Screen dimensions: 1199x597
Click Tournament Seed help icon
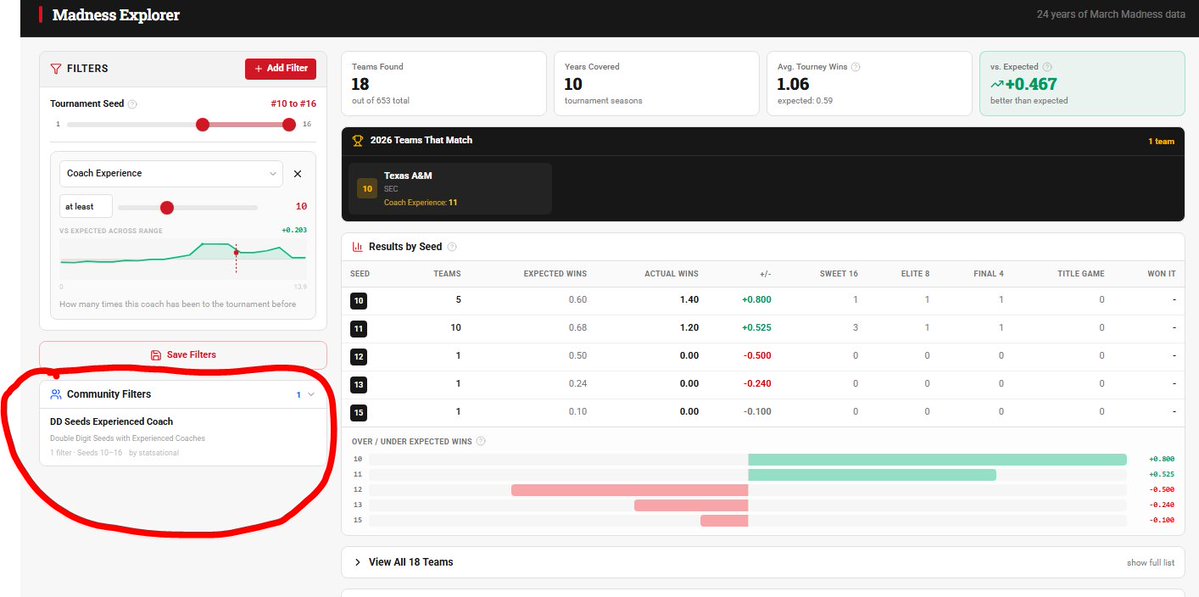(132, 104)
